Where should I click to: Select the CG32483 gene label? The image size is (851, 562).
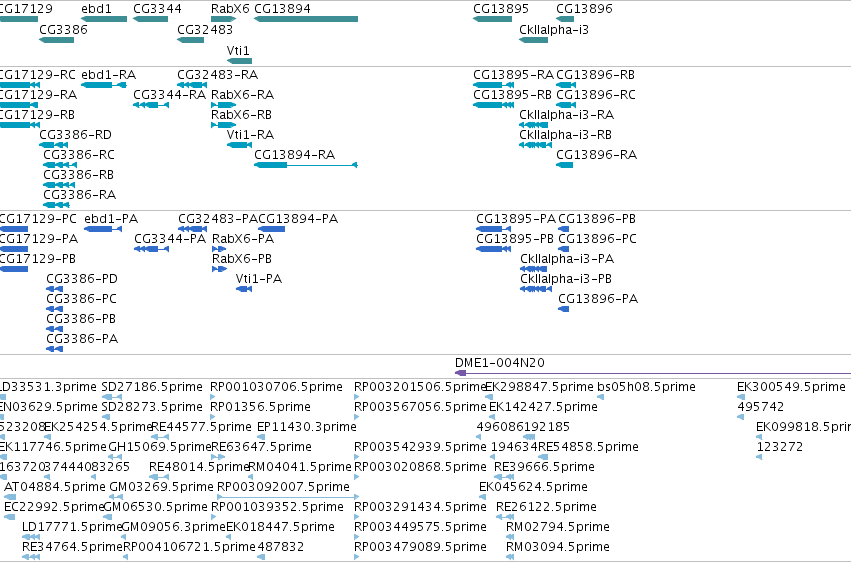205,30
